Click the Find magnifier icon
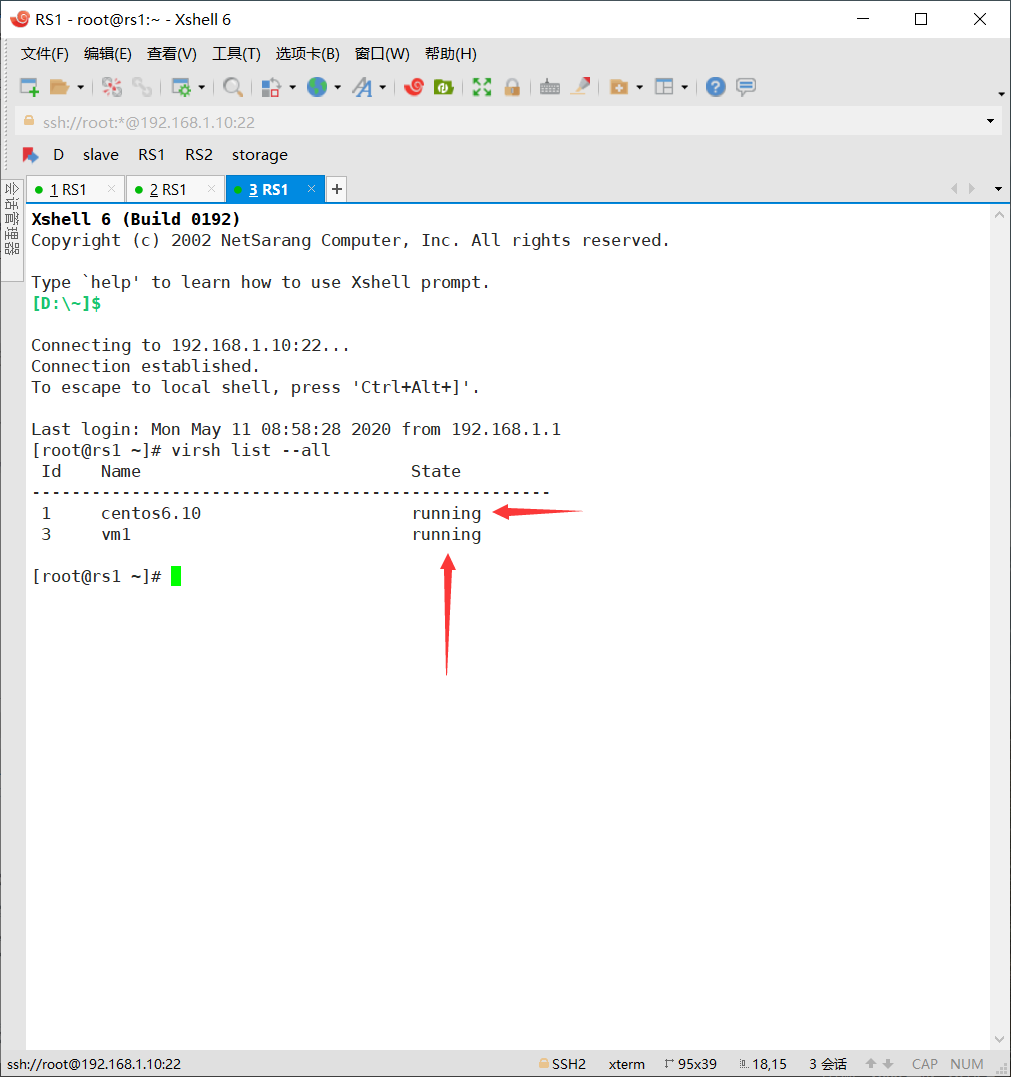Viewport: 1011px width, 1077px height. pos(233,87)
